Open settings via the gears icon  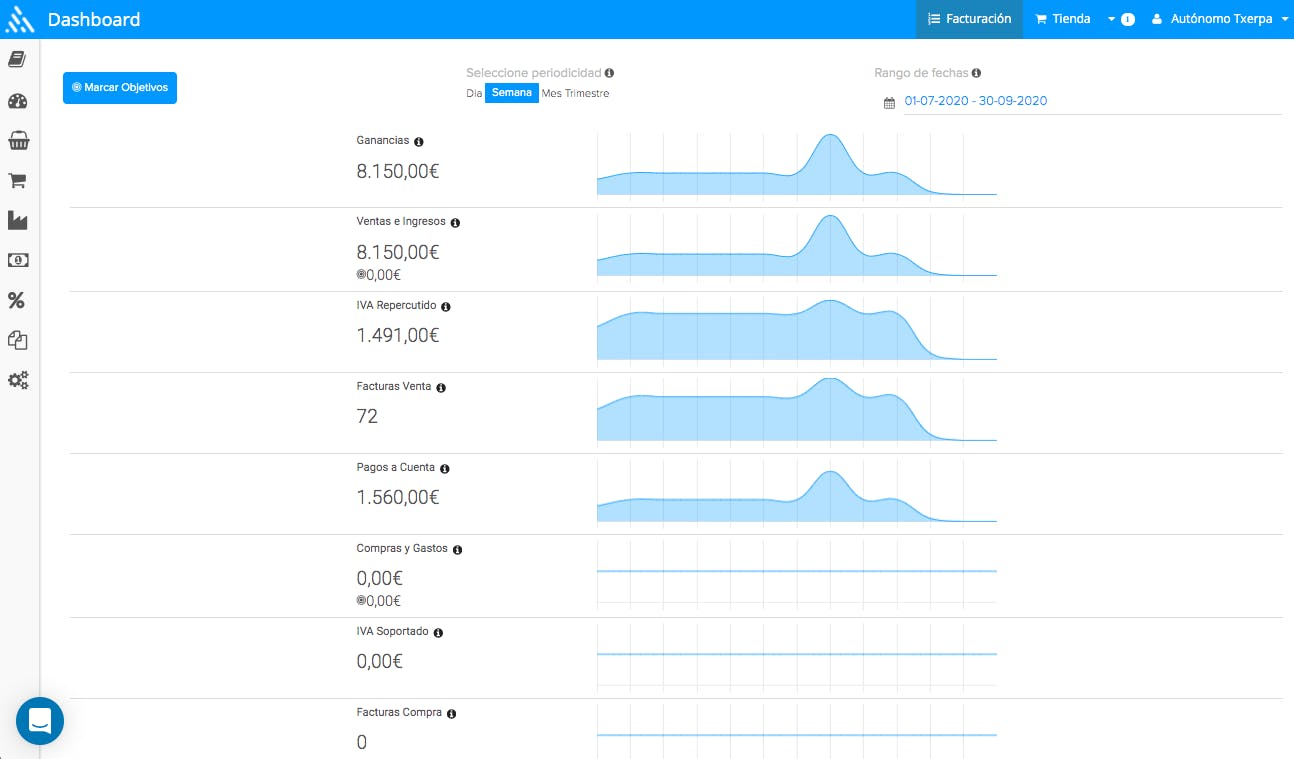(x=17, y=380)
